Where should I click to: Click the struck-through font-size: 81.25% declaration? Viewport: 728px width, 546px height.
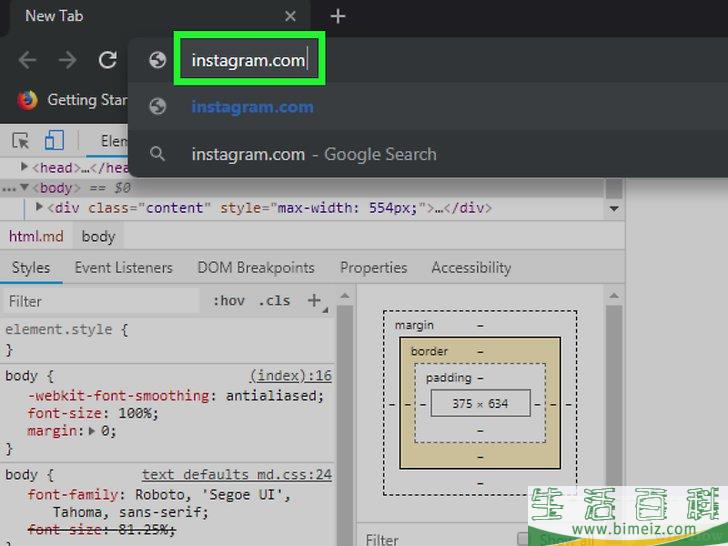pyautogui.click(x=102, y=529)
